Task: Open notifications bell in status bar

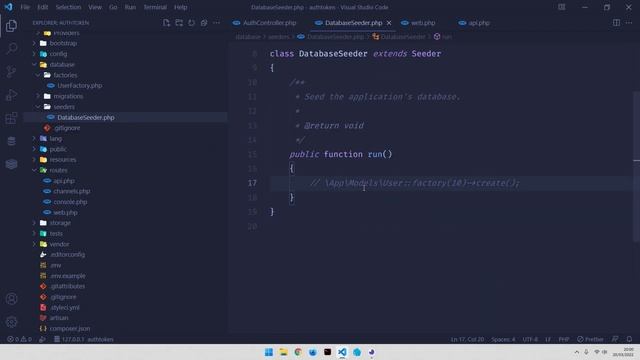Action: 629,339
